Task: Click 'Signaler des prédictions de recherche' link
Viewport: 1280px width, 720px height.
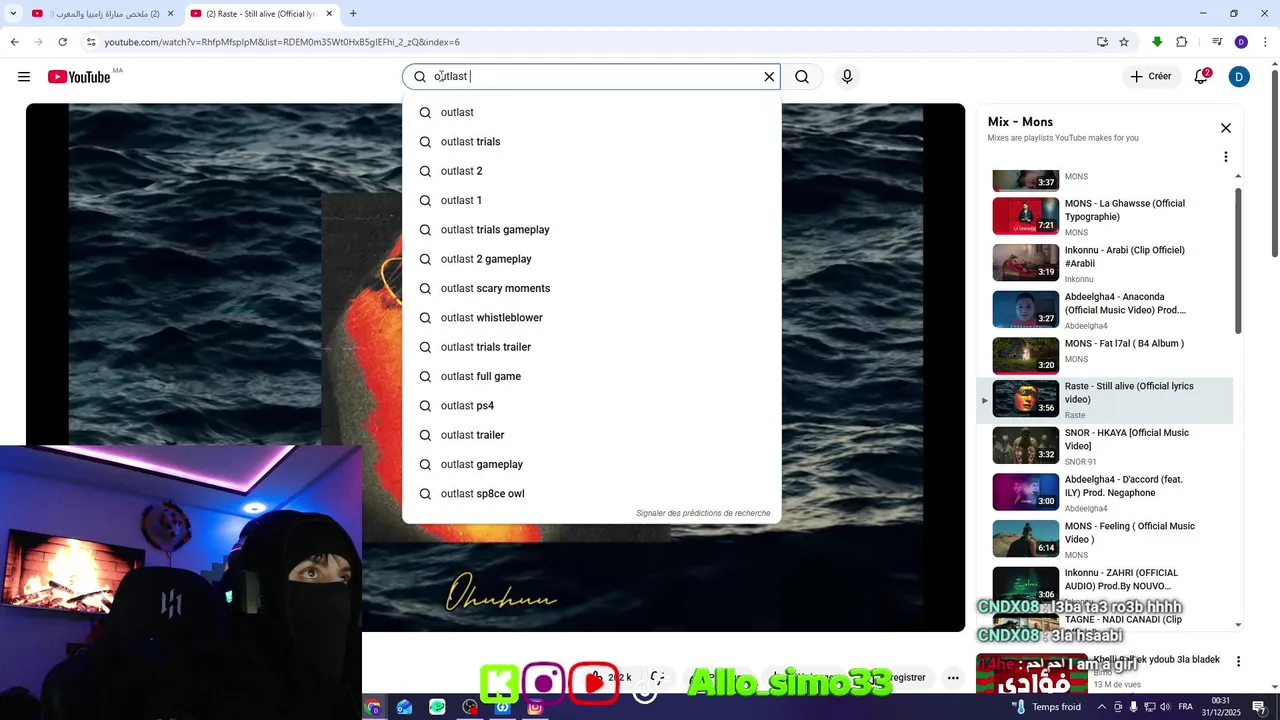Action: point(703,513)
